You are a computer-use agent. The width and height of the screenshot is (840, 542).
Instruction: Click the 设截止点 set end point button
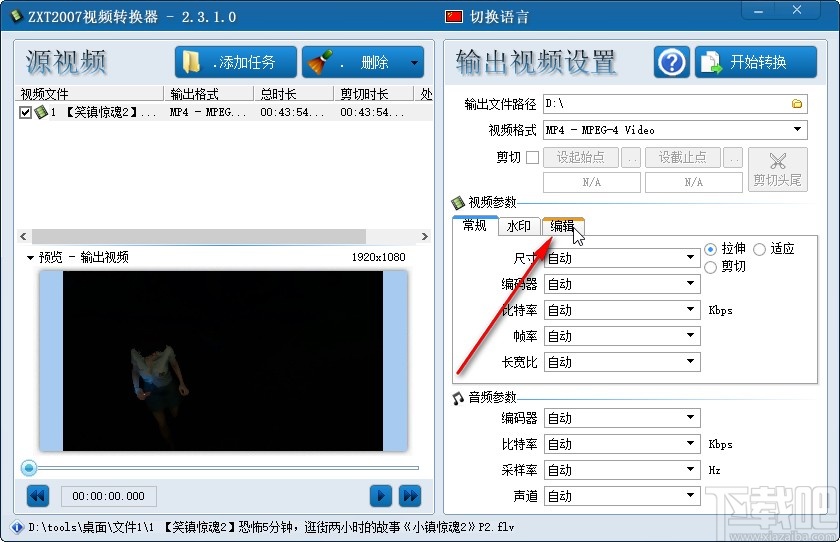pos(682,157)
